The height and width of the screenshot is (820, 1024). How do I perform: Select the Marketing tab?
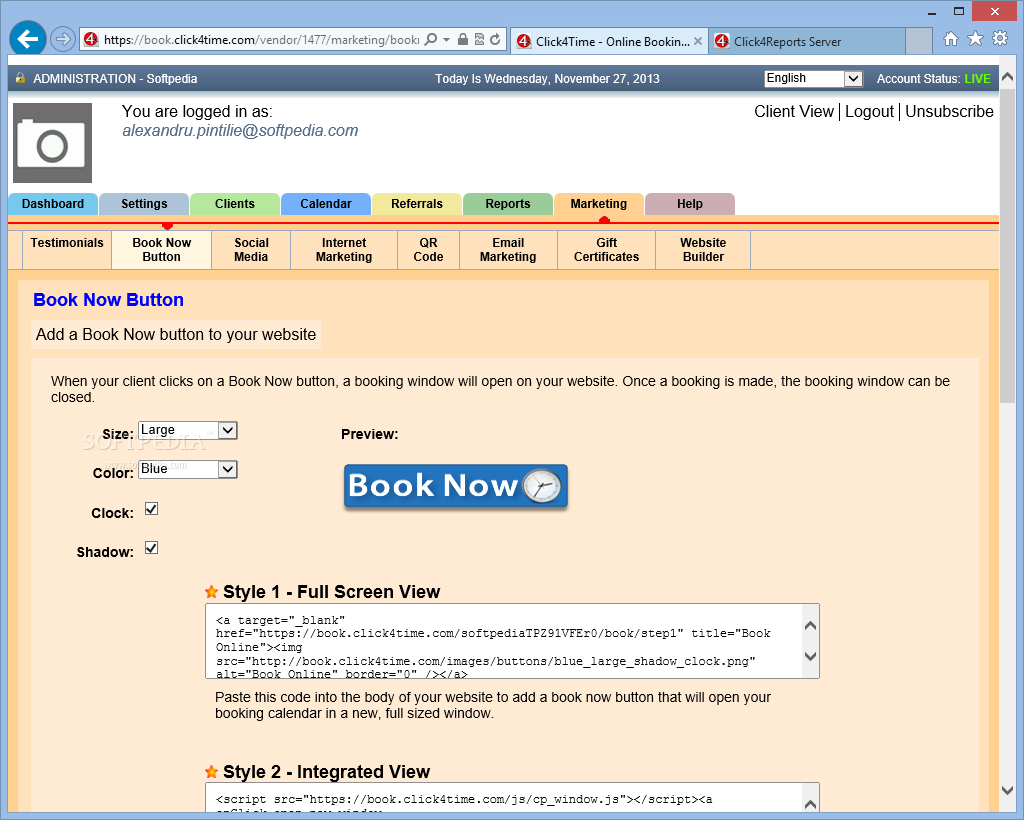[598, 204]
